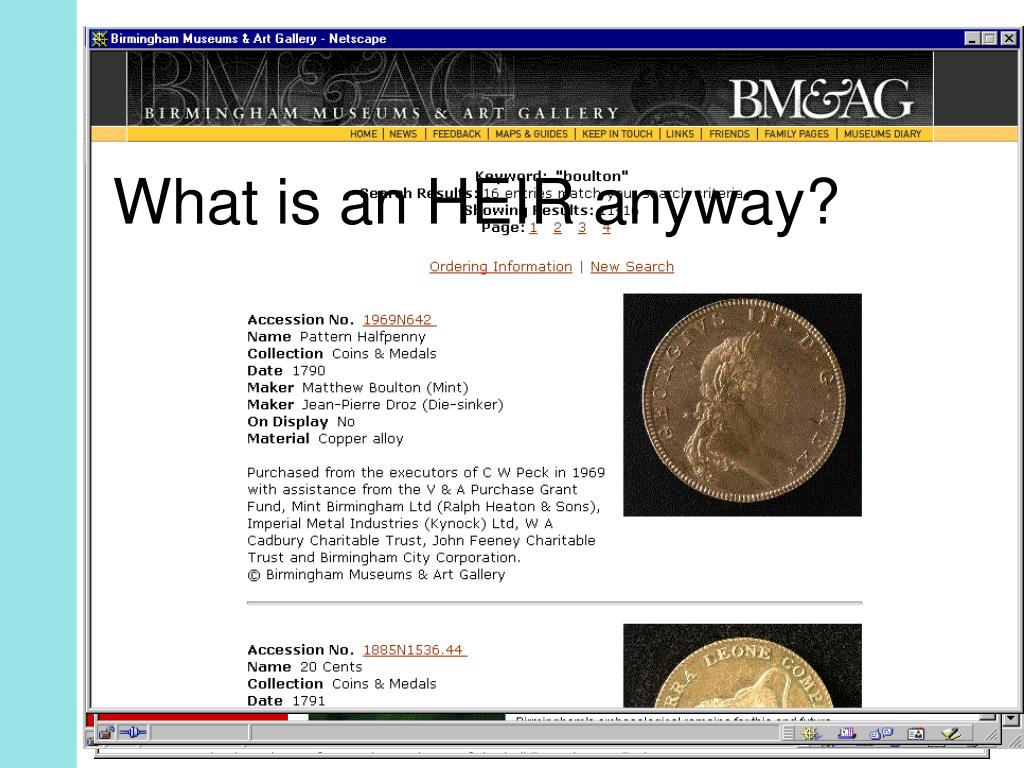This screenshot has height=768, width=1024.
Task: Go to results page 4
Action: click(x=606, y=228)
